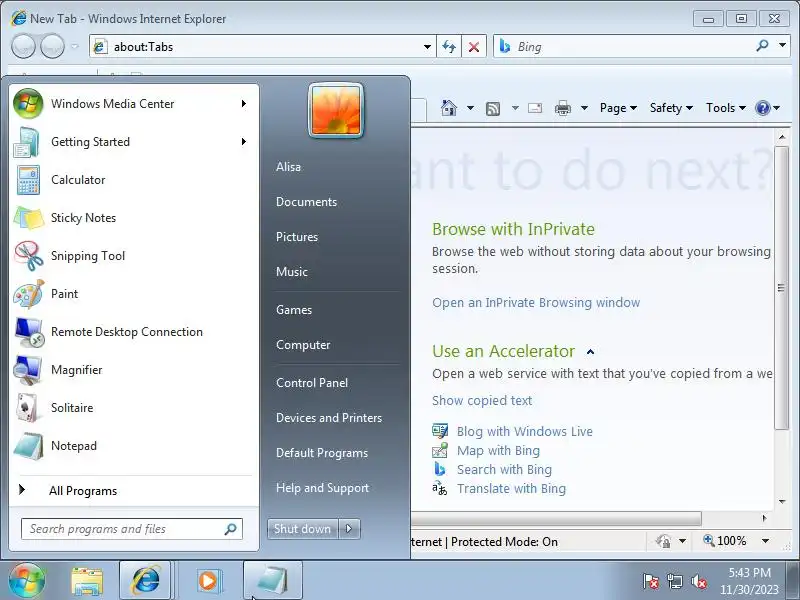This screenshot has height=600, width=800.
Task: Click the red Stop button in Internet Explorer
Action: coord(474,47)
